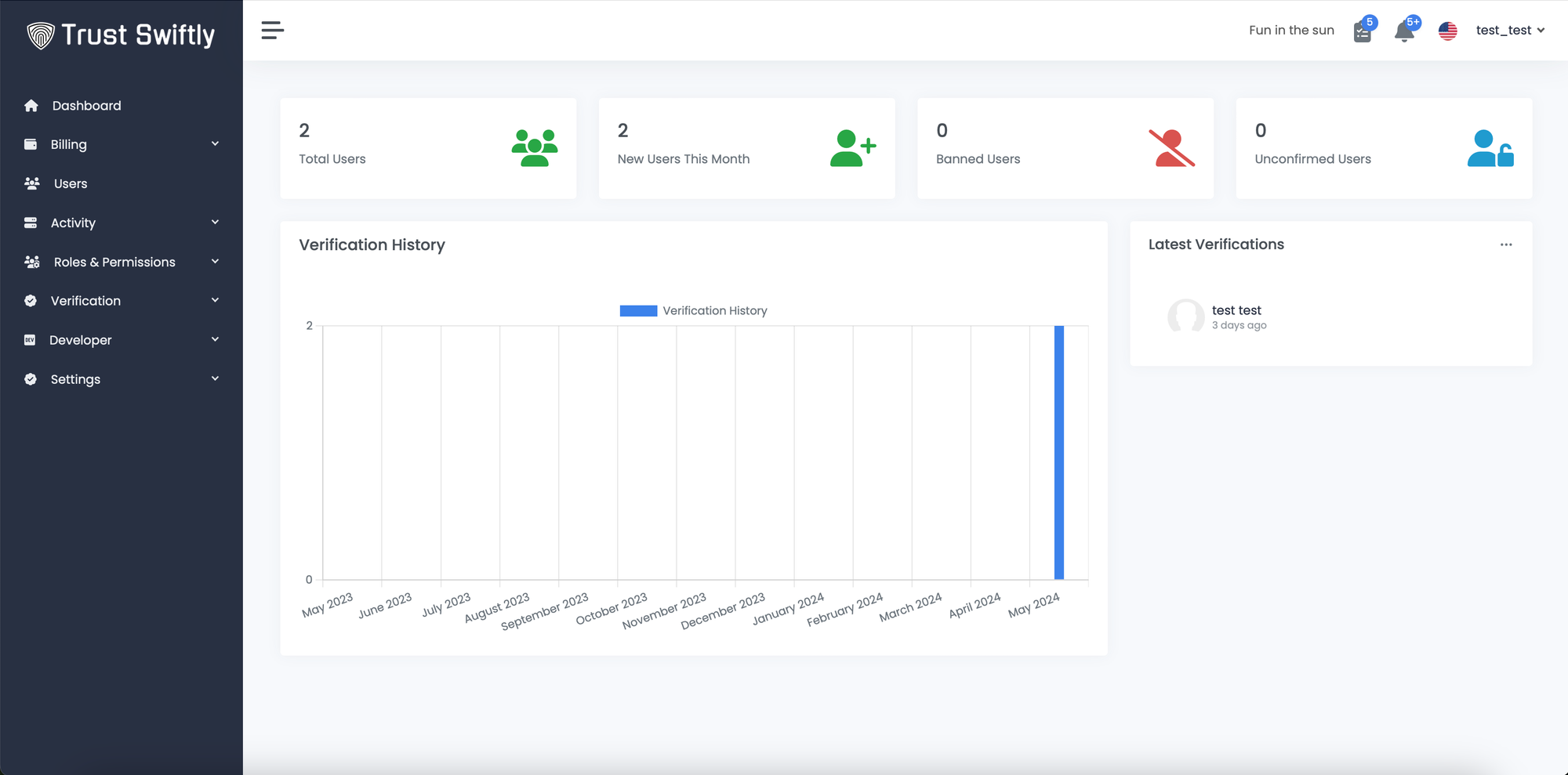Click the green Total Users group icon

coord(535,148)
